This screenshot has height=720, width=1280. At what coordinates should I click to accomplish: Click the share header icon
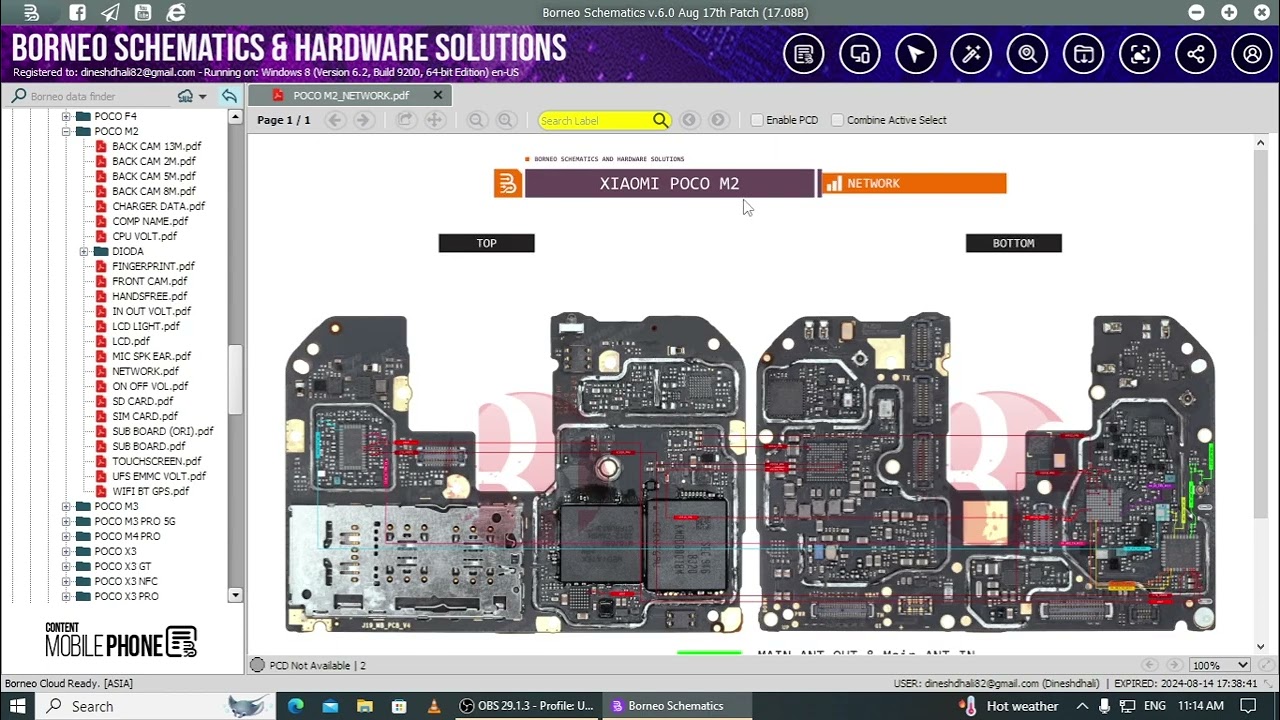(x=1196, y=54)
